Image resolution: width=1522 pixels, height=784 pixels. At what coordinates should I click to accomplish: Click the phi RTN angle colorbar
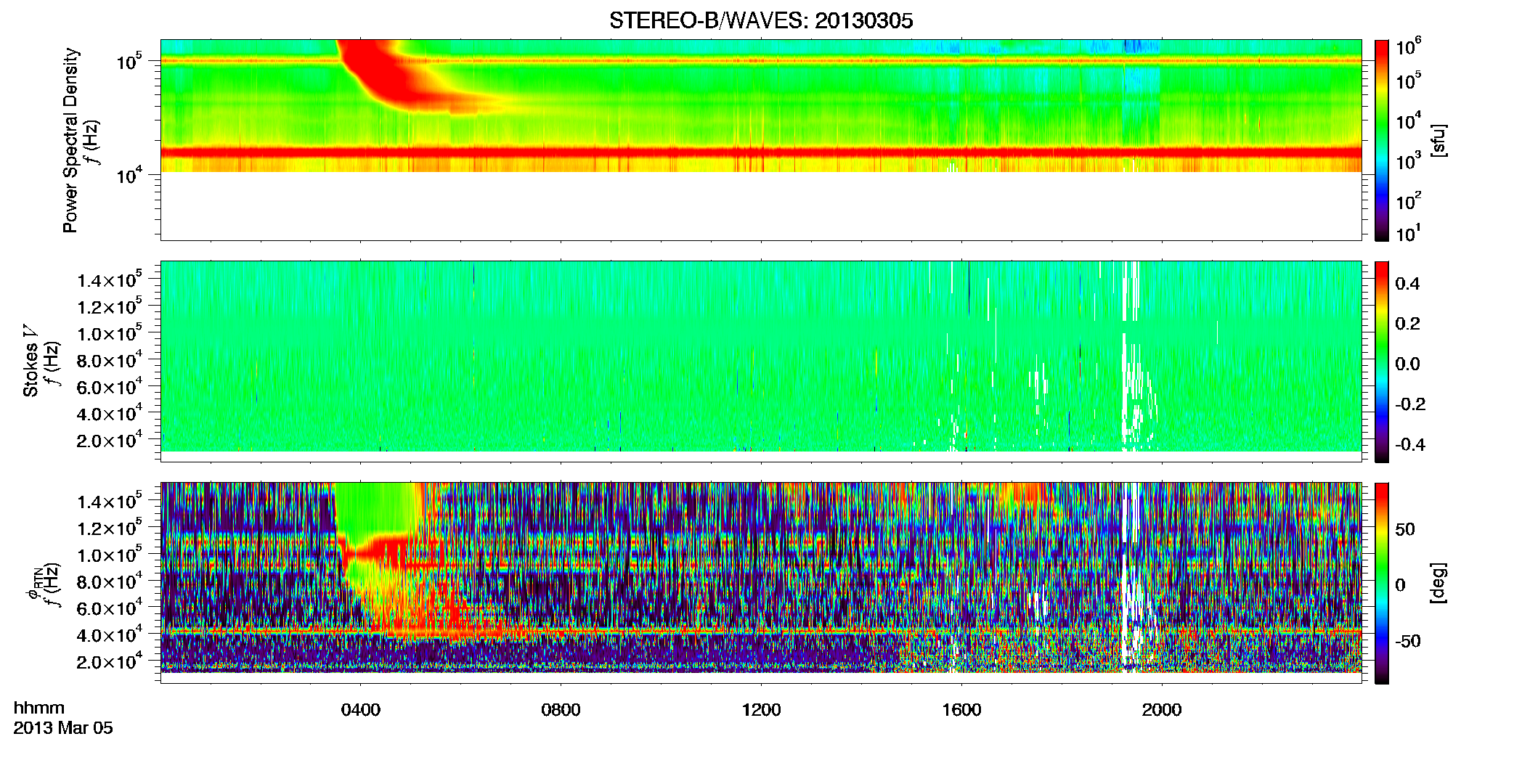point(1382,583)
